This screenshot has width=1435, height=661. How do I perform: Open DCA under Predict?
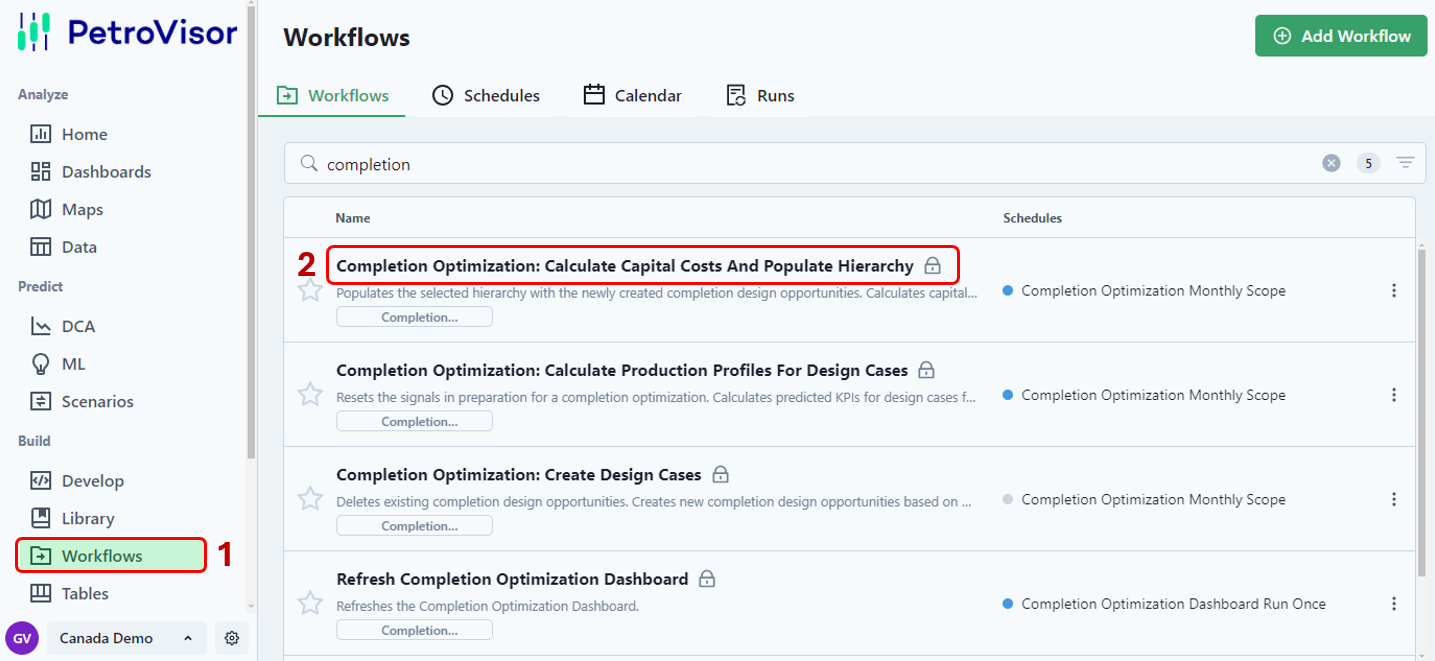pos(63,326)
